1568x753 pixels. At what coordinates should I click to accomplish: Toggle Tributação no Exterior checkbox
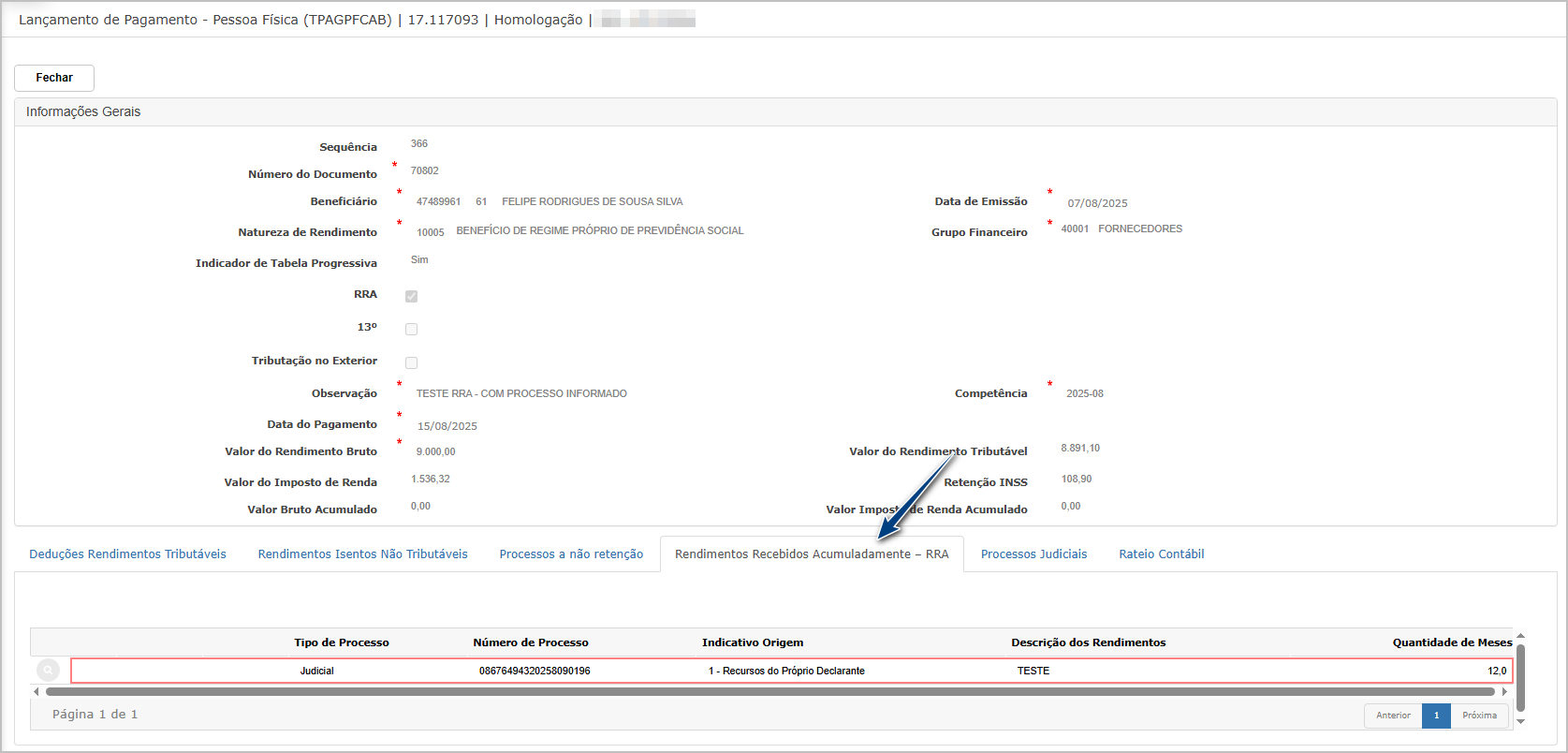coord(411,362)
